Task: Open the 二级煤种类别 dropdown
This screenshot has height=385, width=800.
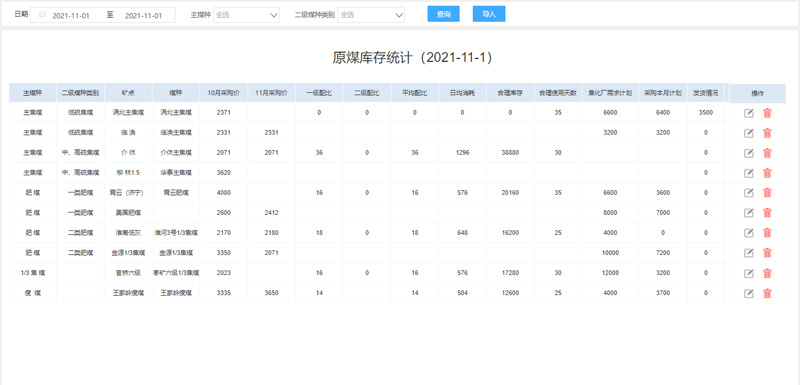Action: (371, 15)
